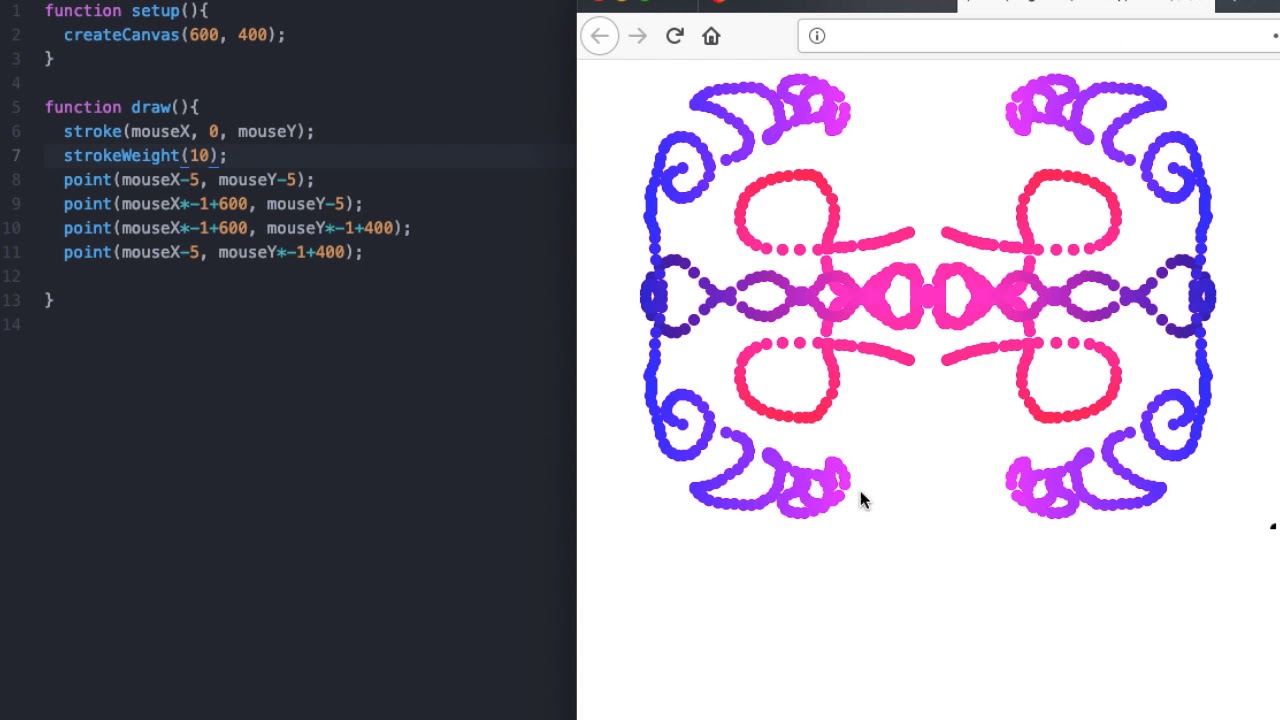Click the 'function setup(){' code line
The height and width of the screenshot is (720, 1280).
point(127,10)
